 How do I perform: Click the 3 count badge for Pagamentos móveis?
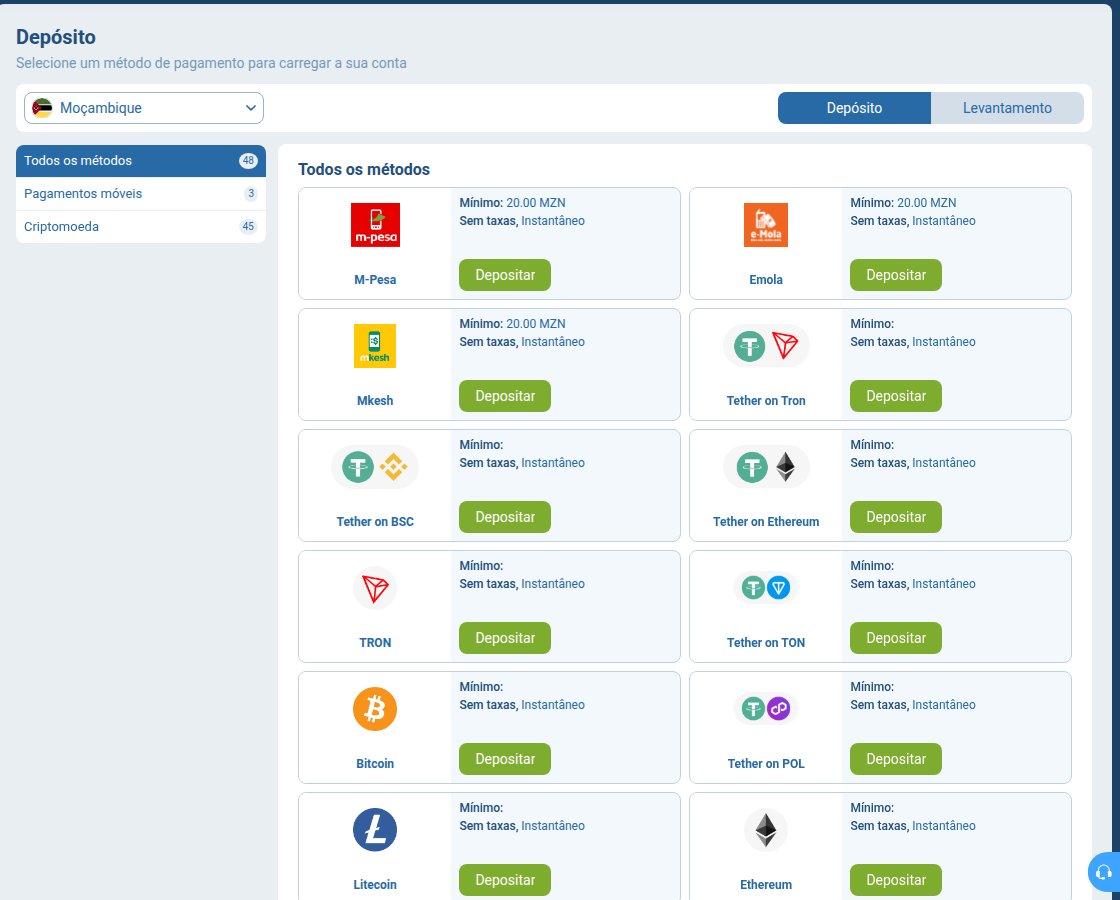tap(251, 194)
